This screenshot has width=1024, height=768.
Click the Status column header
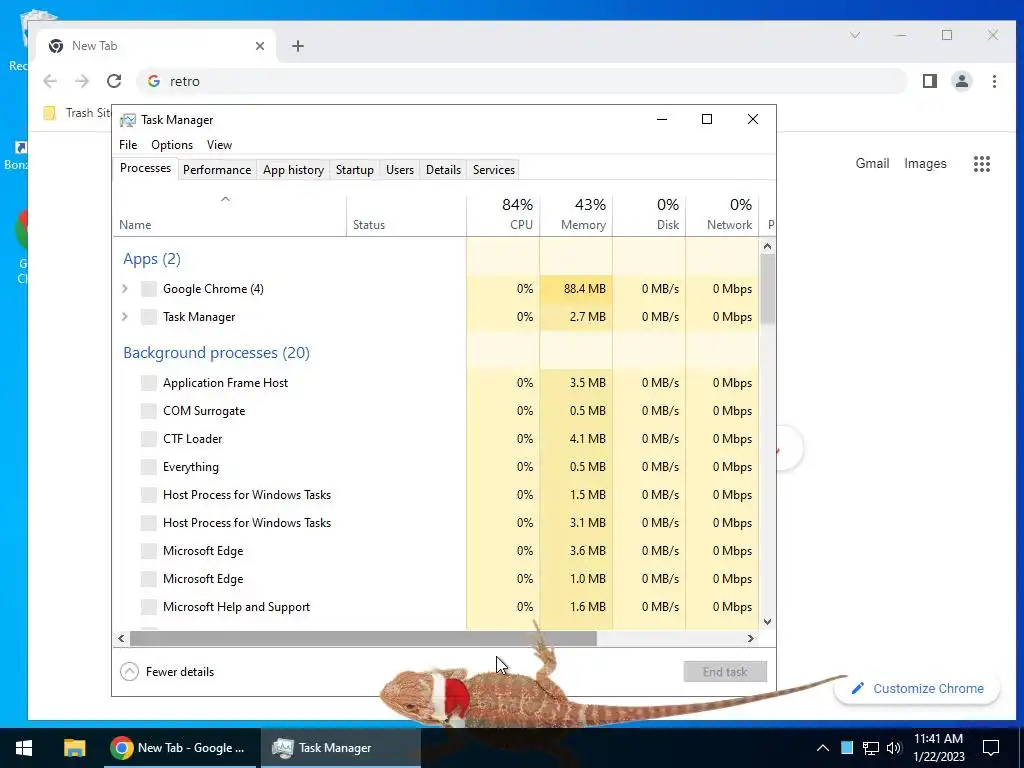coord(406,216)
